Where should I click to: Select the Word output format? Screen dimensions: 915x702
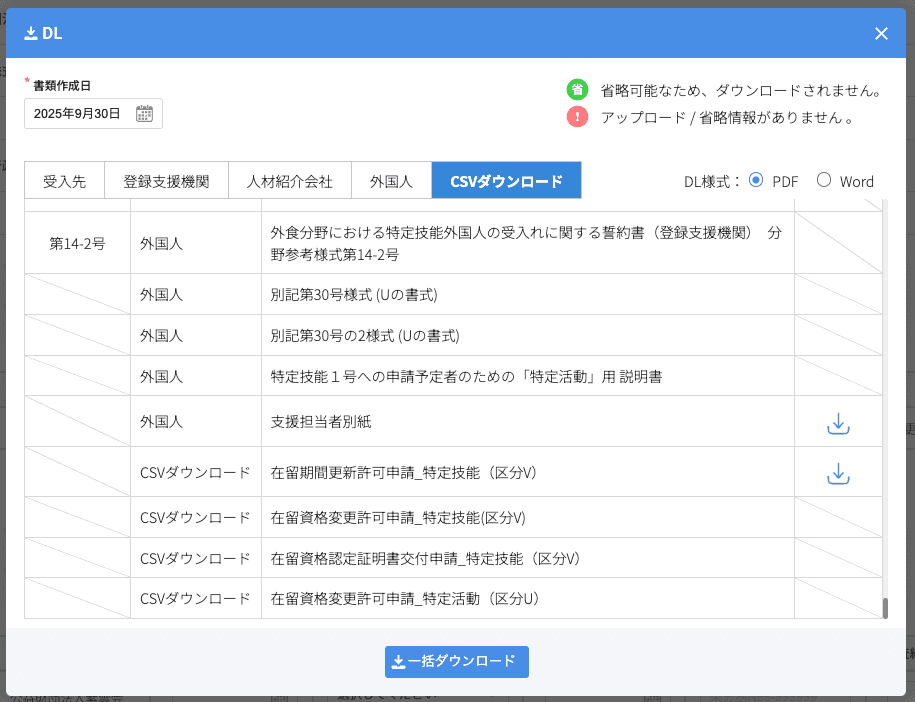pos(823,182)
